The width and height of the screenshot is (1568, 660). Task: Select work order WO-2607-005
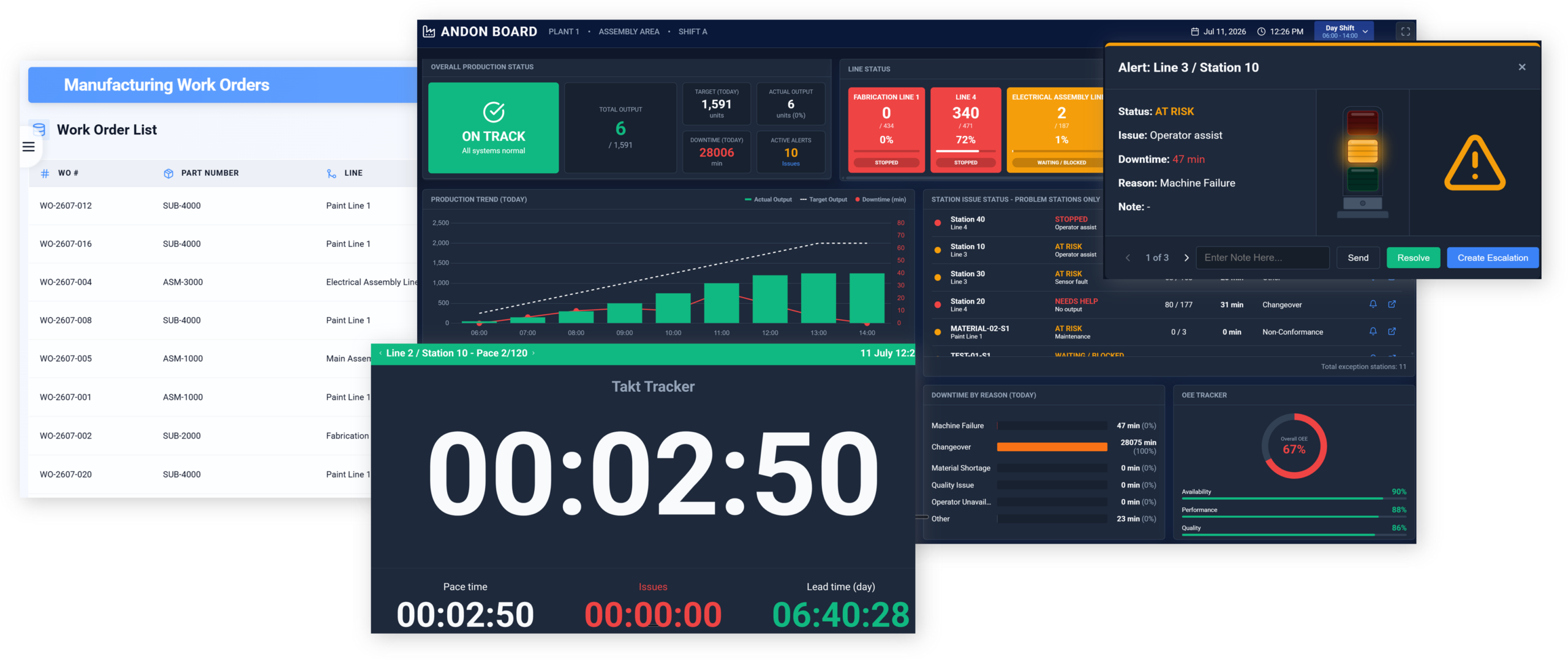200,359
